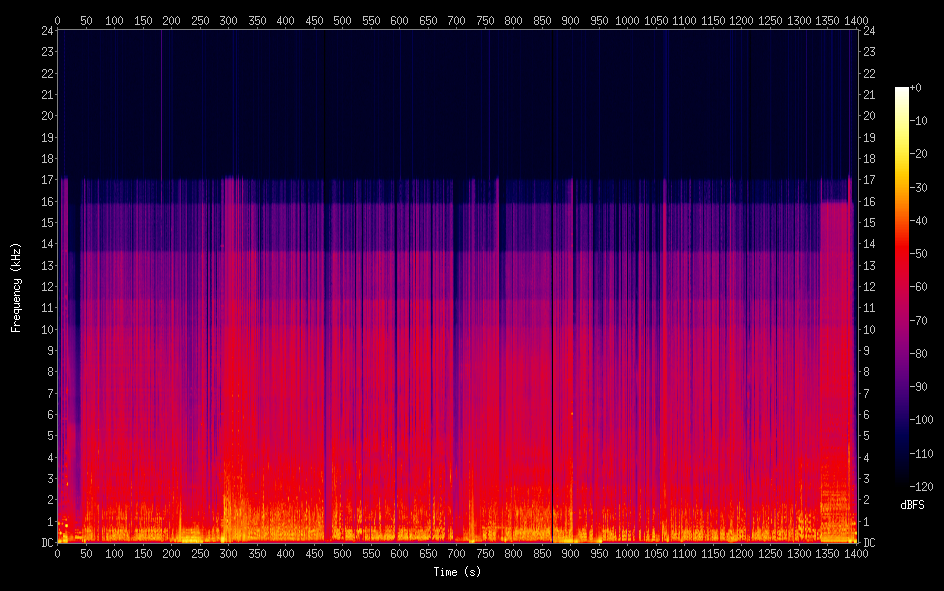This screenshot has height=591, width=944.
Task: Click the dBFS label below the color scale
Action: click(x=912, y=505)
